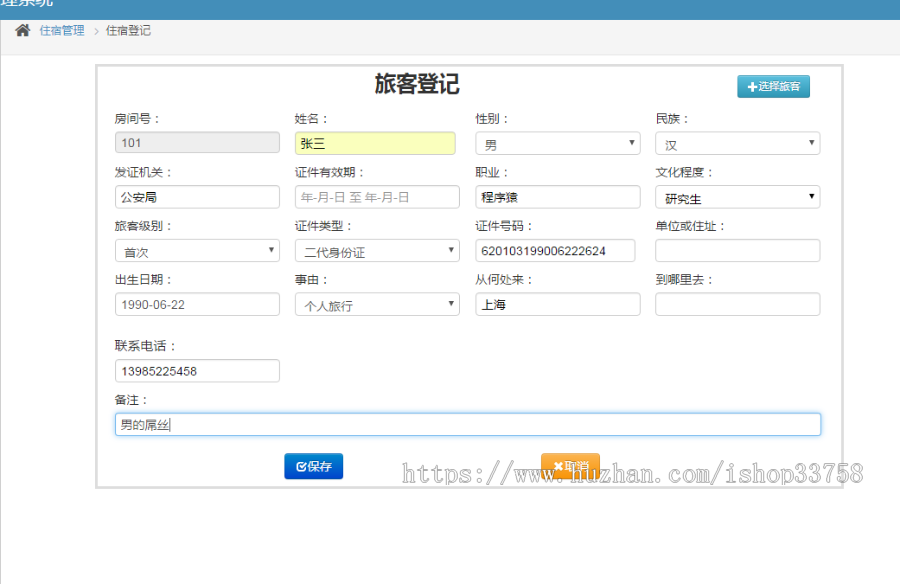Open the 文化程度 dropdown showing 研究生
This screenshot has height=584, width=900.
click(x=738, y=197)
